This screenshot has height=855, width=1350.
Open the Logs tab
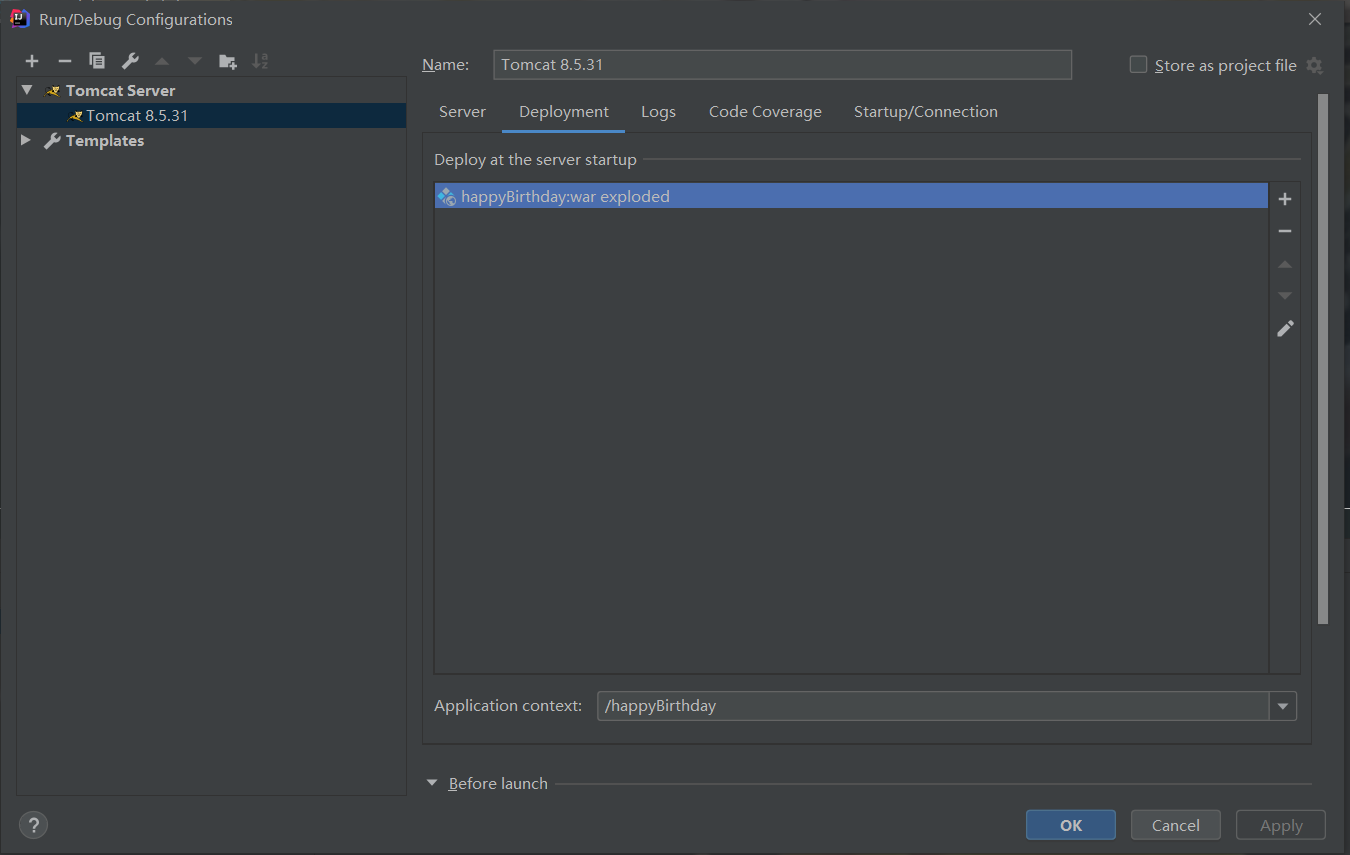click(658, 112)
